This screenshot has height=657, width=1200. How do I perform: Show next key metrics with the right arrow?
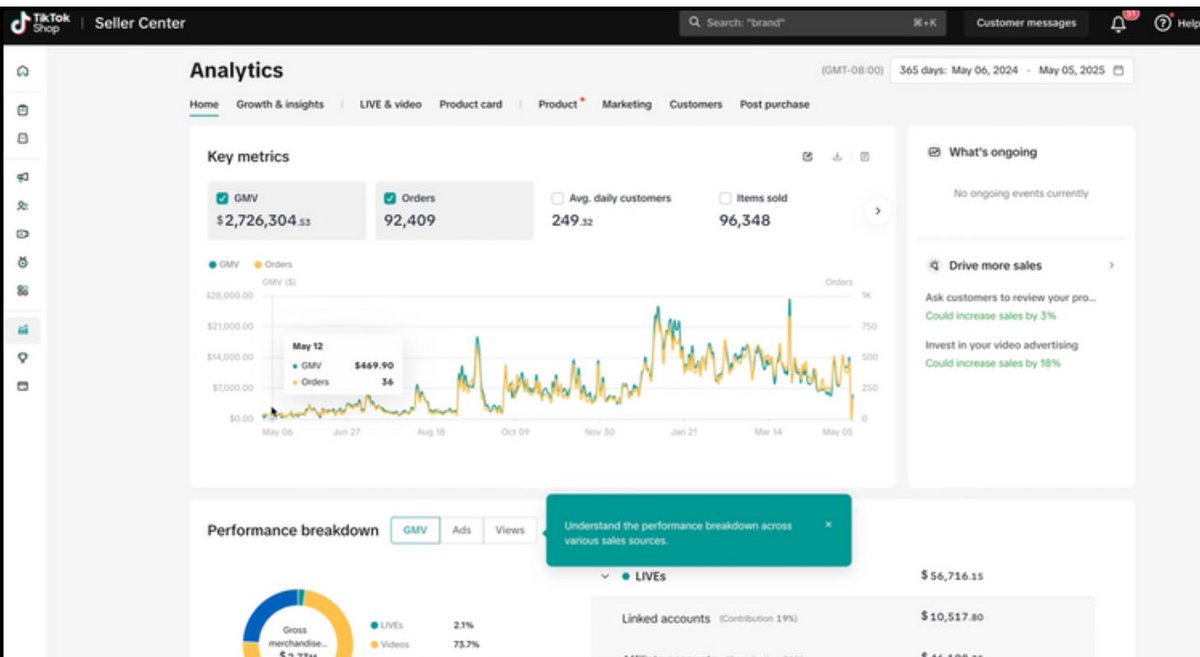point(877,211)
